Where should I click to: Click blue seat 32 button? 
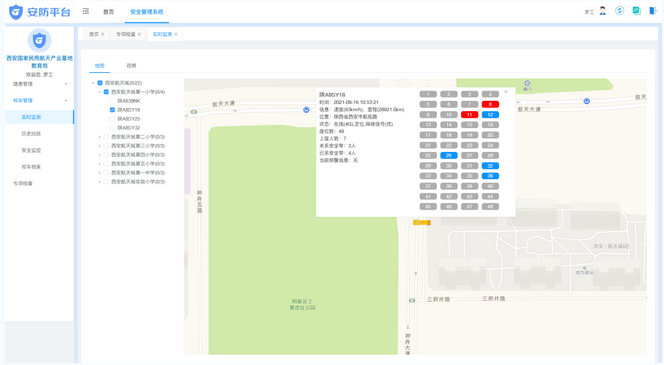point(490,166)
